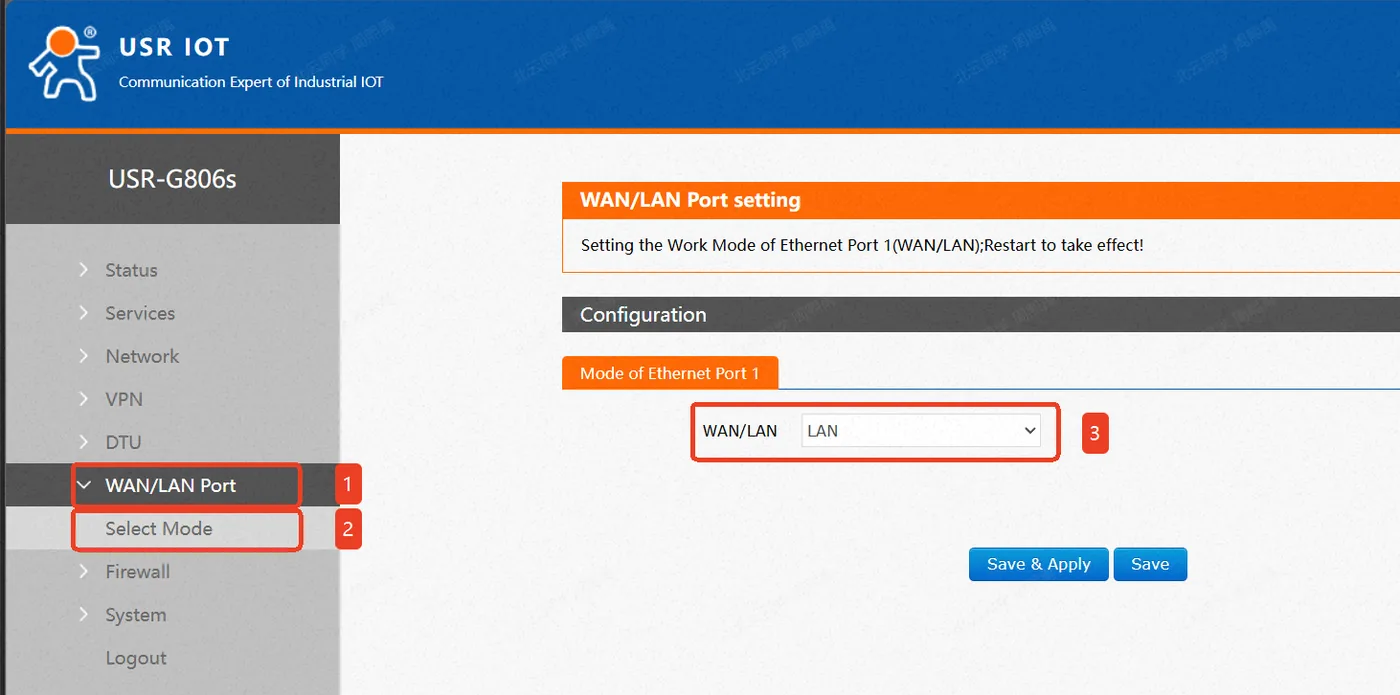Open the Firewall section
This screenshot has height=695, width=1400.
pyautogui.click(x=138, y=572)
